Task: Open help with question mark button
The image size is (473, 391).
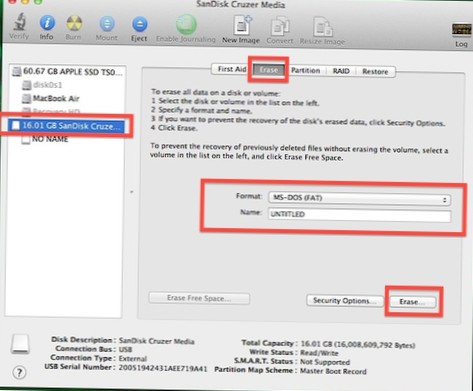Action: (x=19, y=372)
